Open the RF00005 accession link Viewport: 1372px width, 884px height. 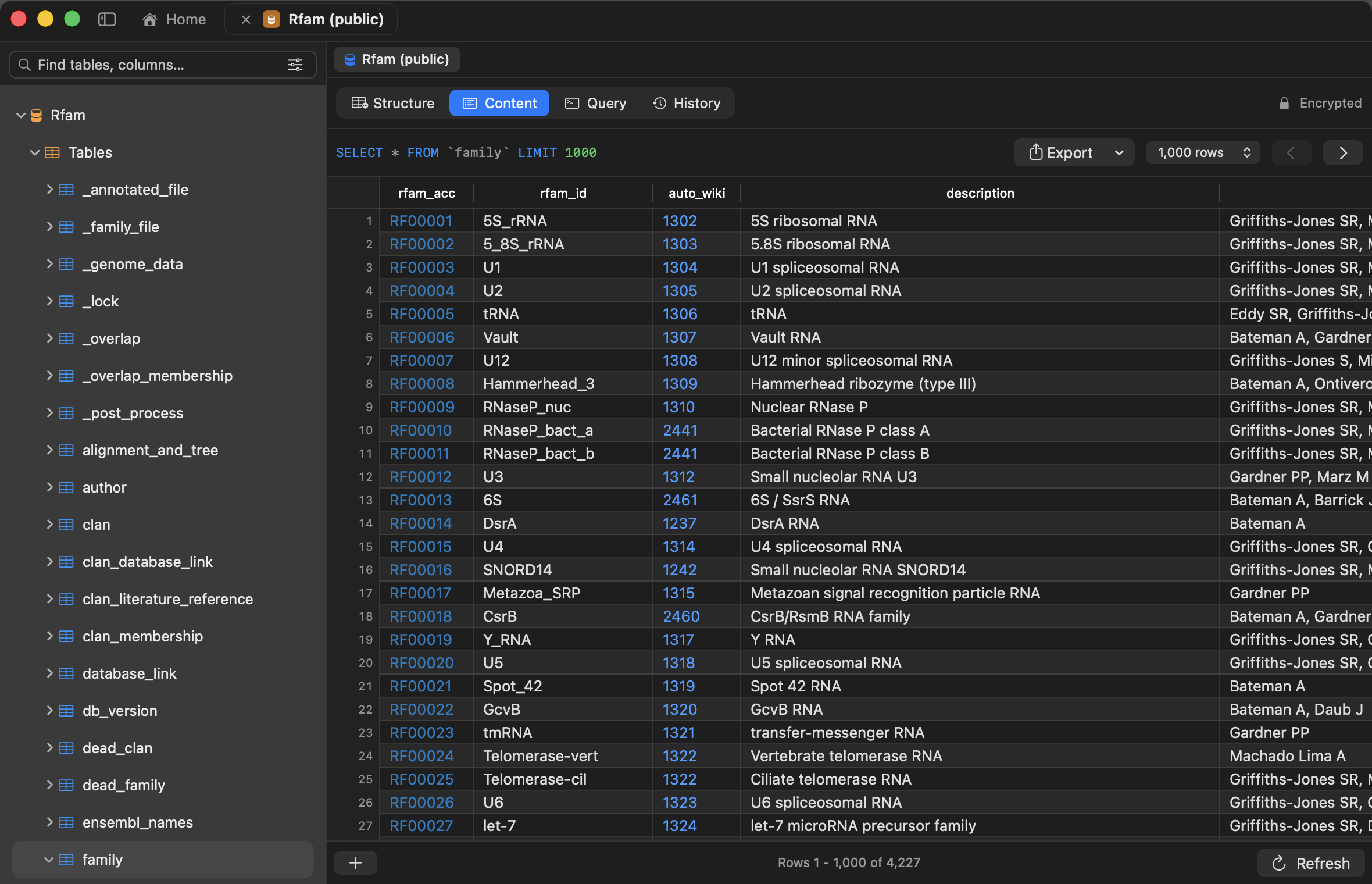tap(421, 314)
